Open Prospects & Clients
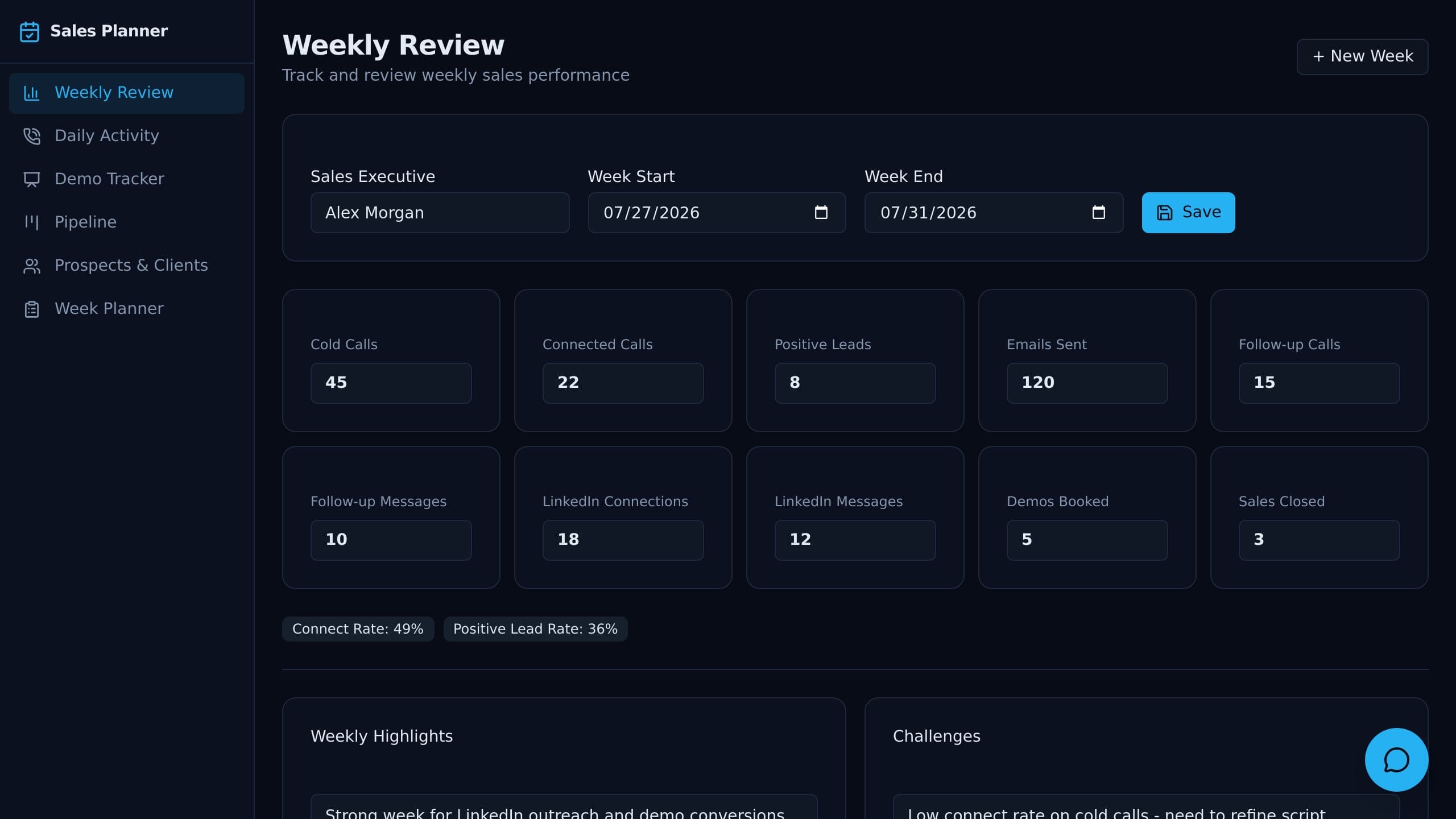The height and width of the screenshot is (819, 1456). coord(127,266)
